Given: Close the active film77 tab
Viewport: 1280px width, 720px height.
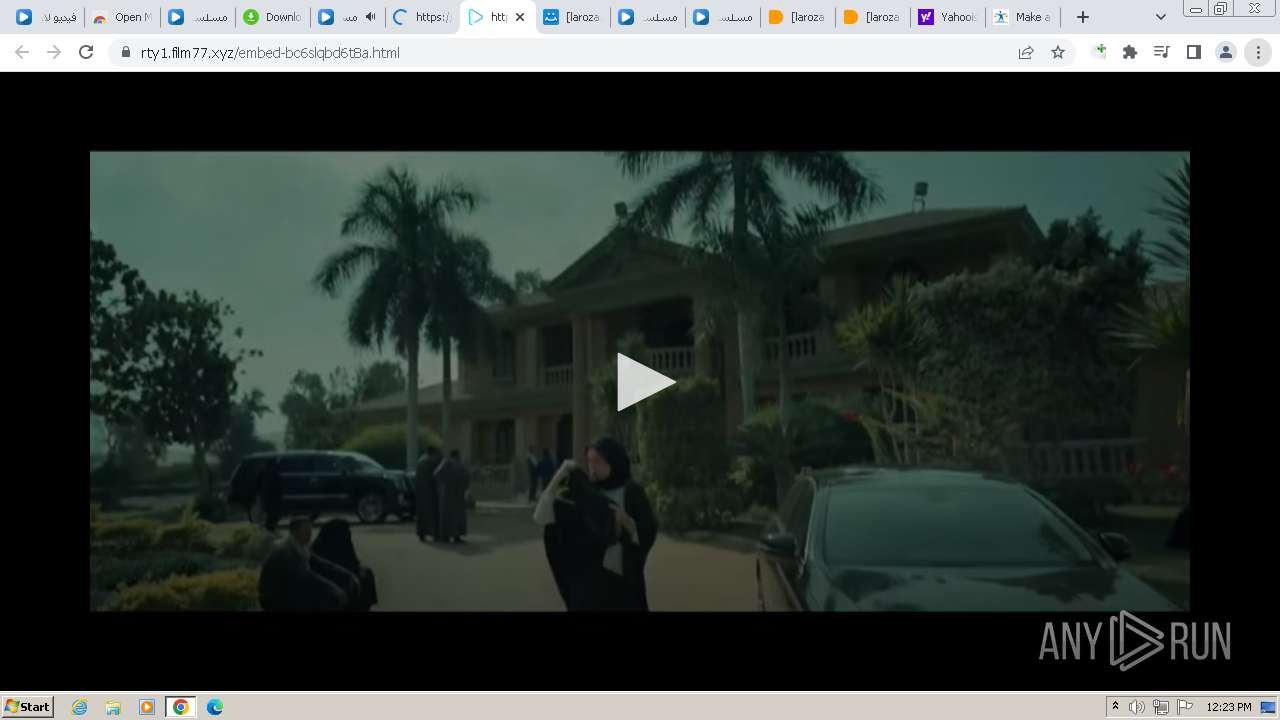Looking at the screenshot, I should pyautogui.click(x=520, y=17).
